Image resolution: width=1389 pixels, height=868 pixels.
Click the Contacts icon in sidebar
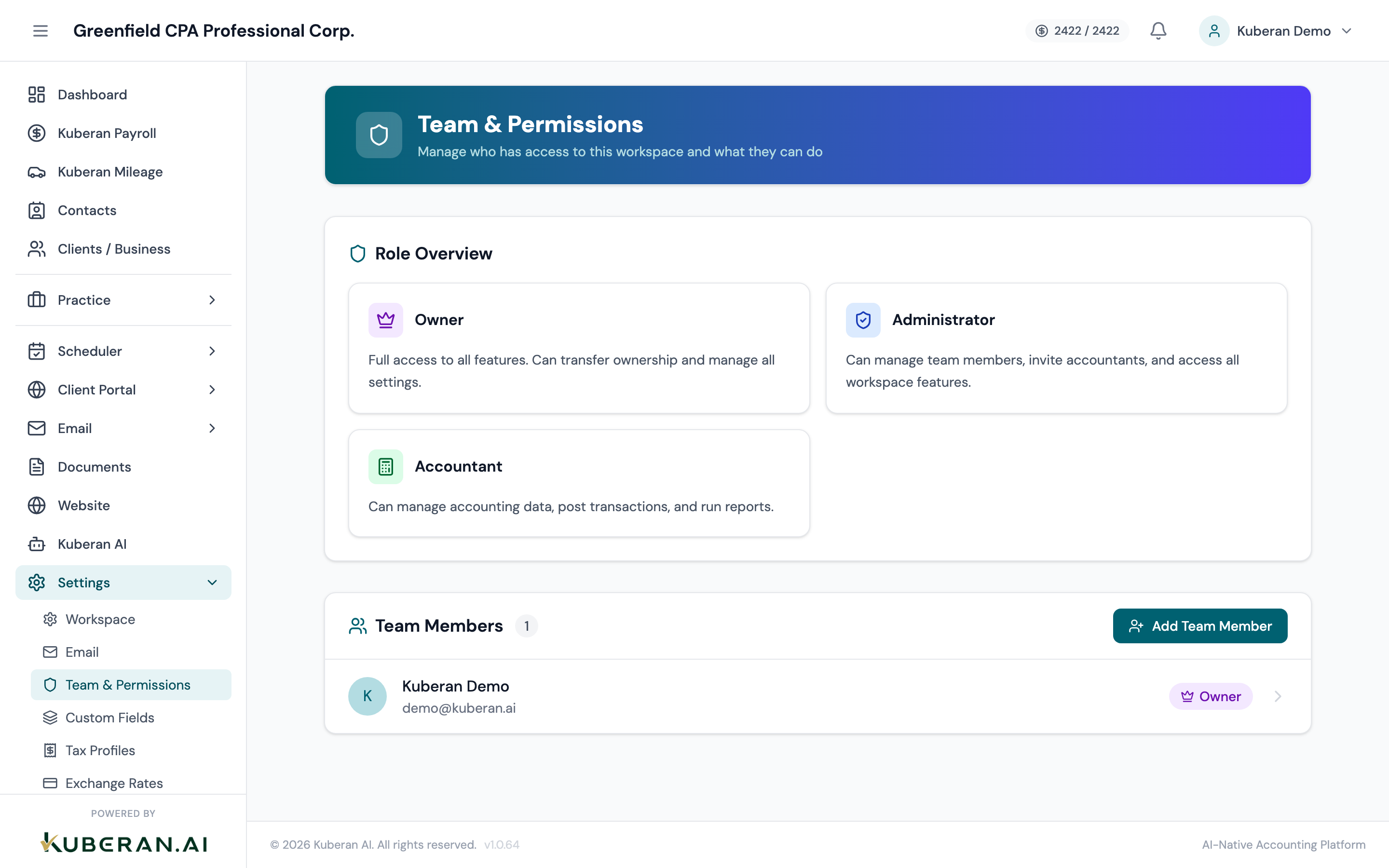point(37,210)
